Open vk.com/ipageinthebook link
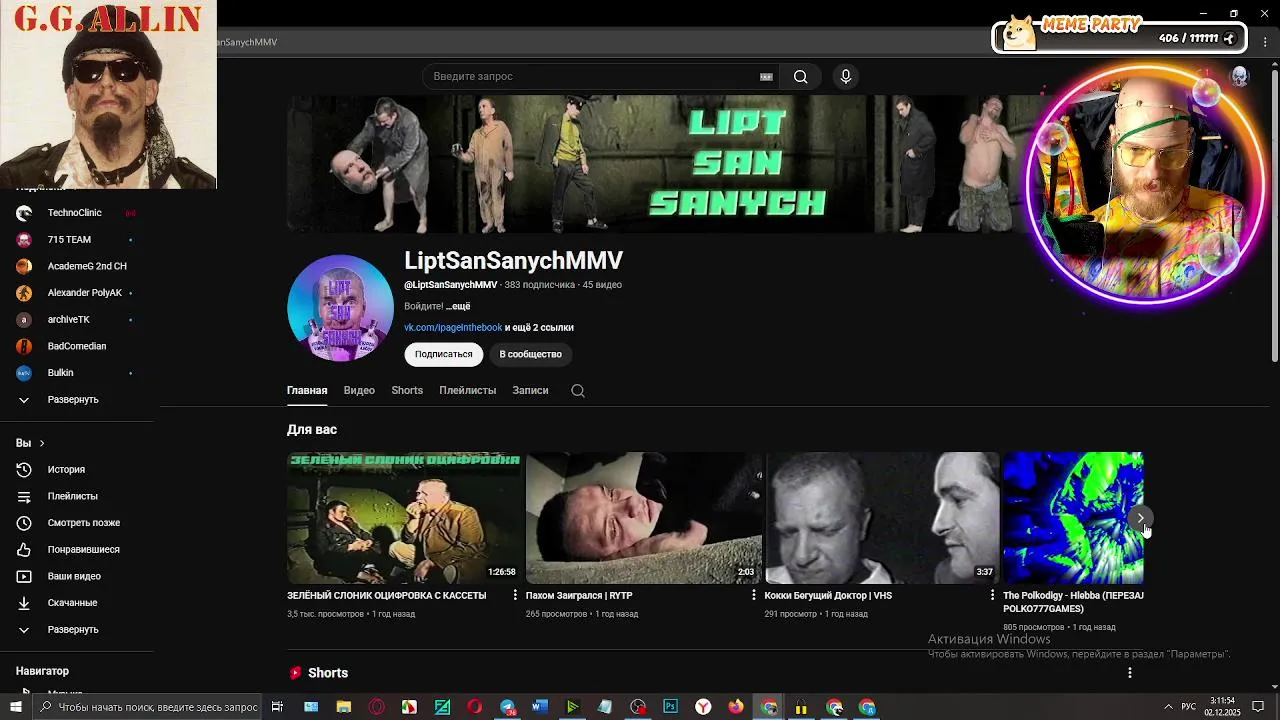 (x=453, y=327)
